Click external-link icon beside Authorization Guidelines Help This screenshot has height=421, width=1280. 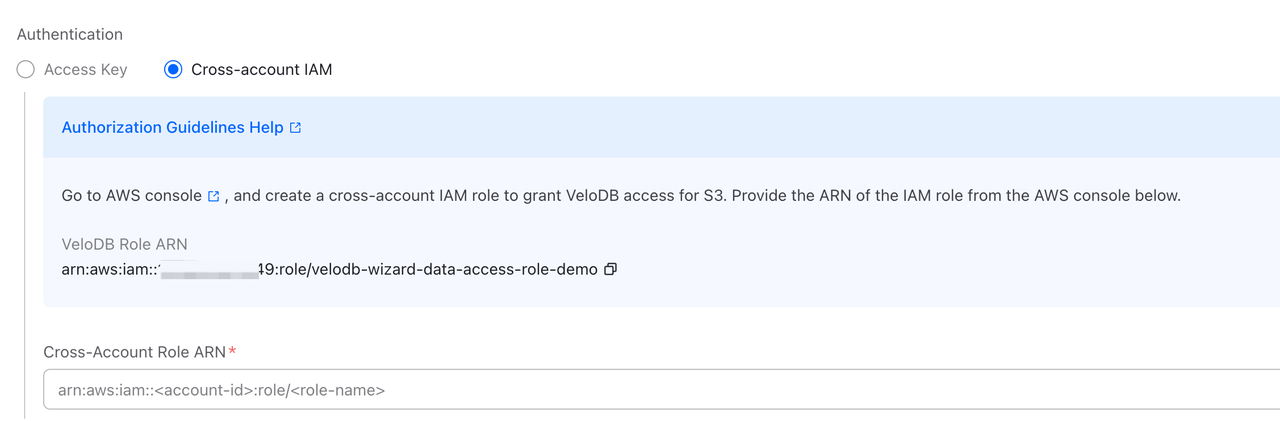click(x=295, y=128)
